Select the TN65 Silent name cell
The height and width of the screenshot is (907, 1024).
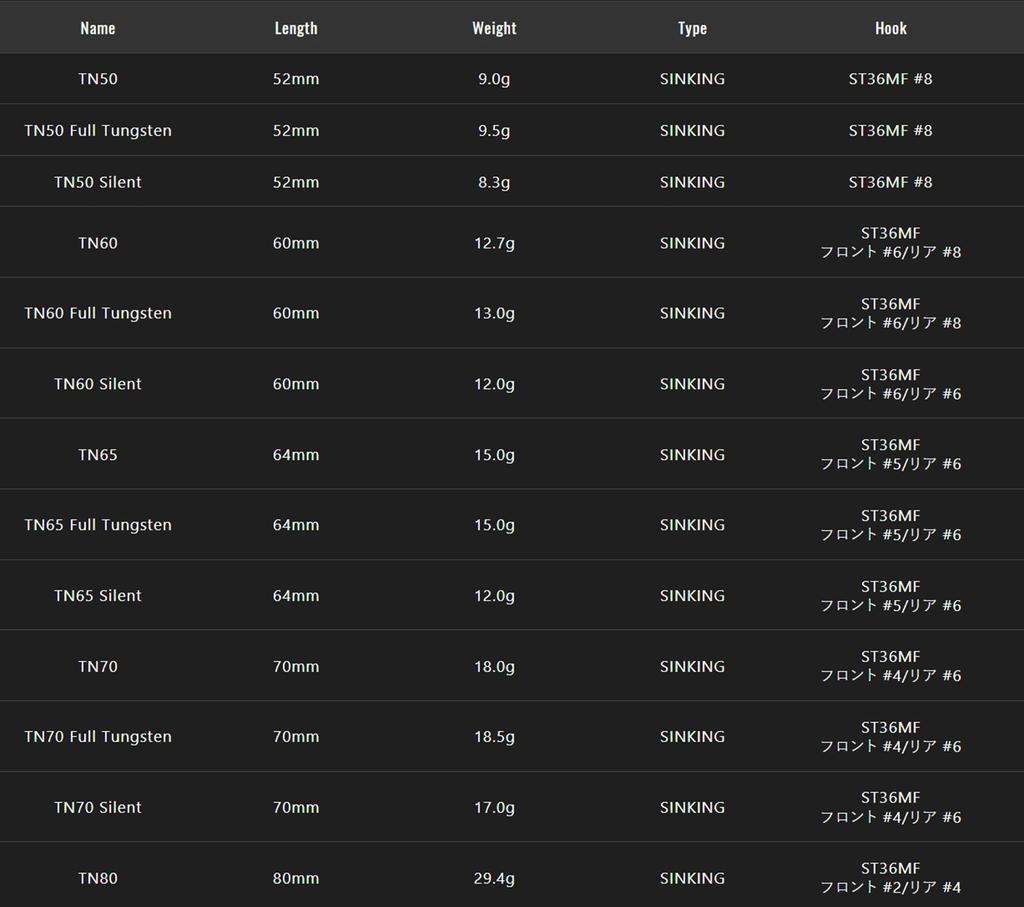98,596
